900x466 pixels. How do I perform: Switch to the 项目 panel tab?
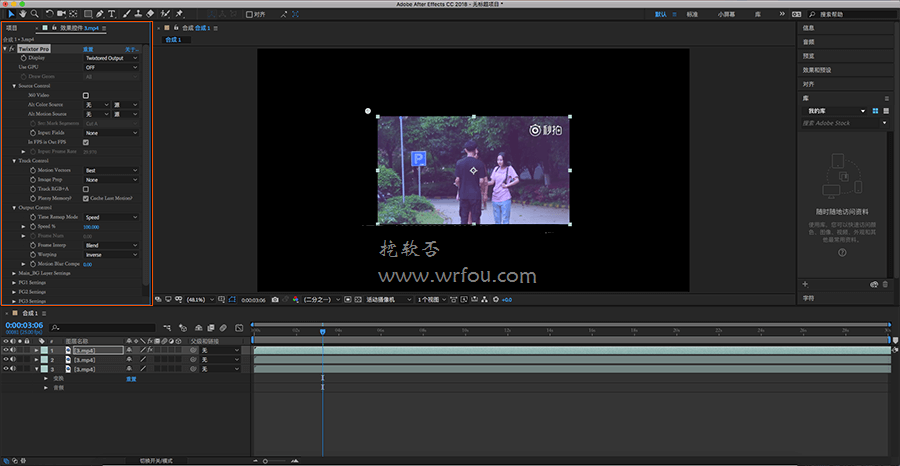12,28
